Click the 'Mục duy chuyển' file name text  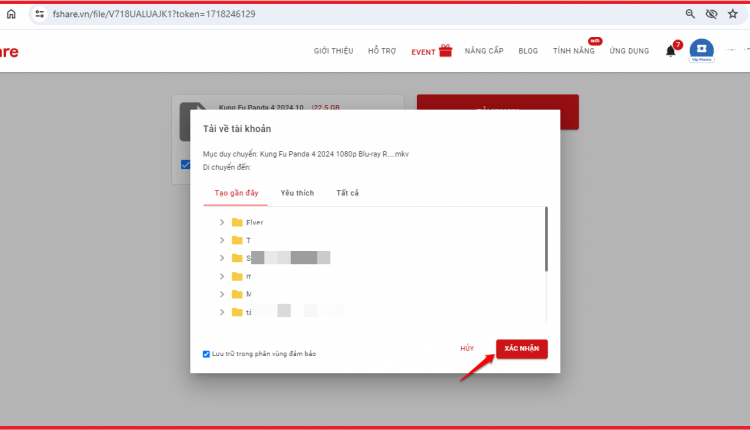pyautogui.click(x=306, y=154)
